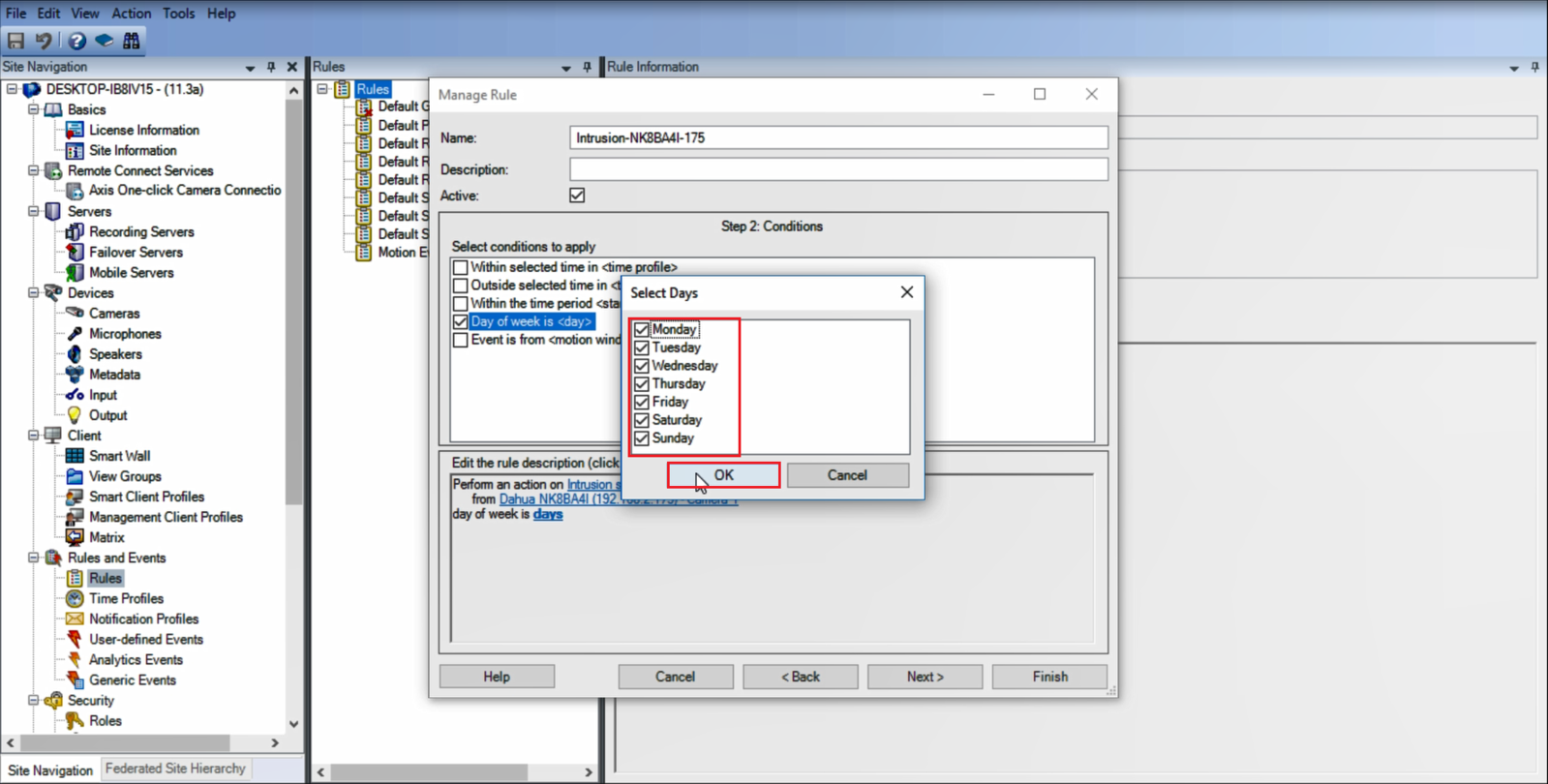Select Roles under Security

click(x=106, y=719)
